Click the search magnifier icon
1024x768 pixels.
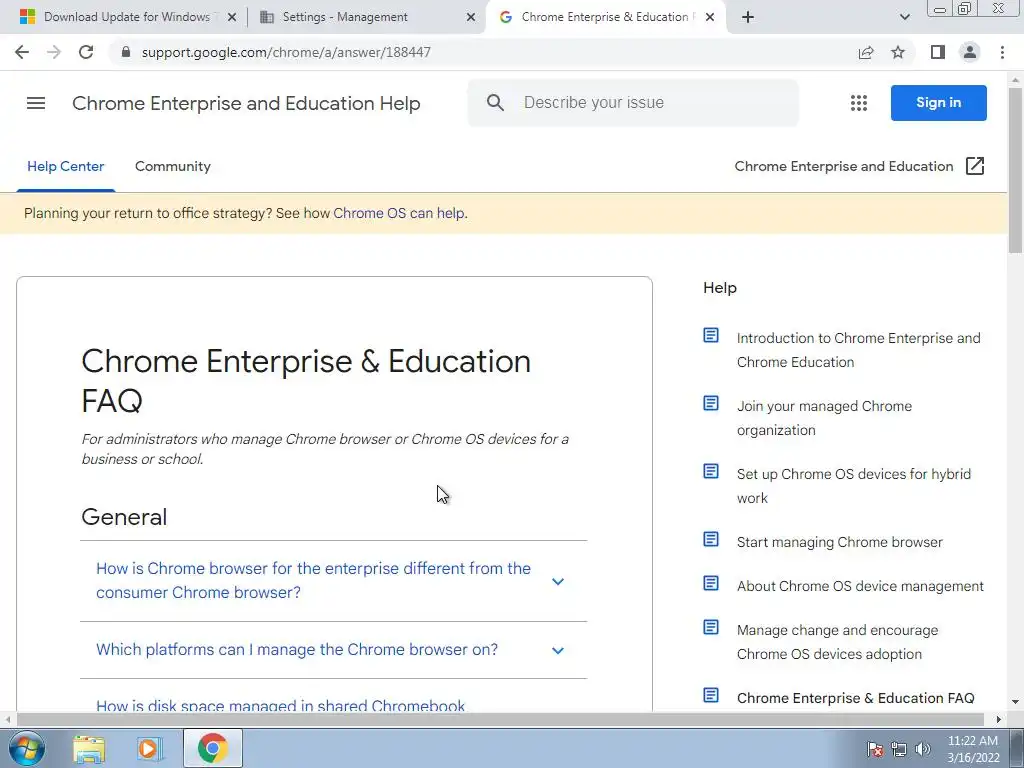tap(495, 103)
